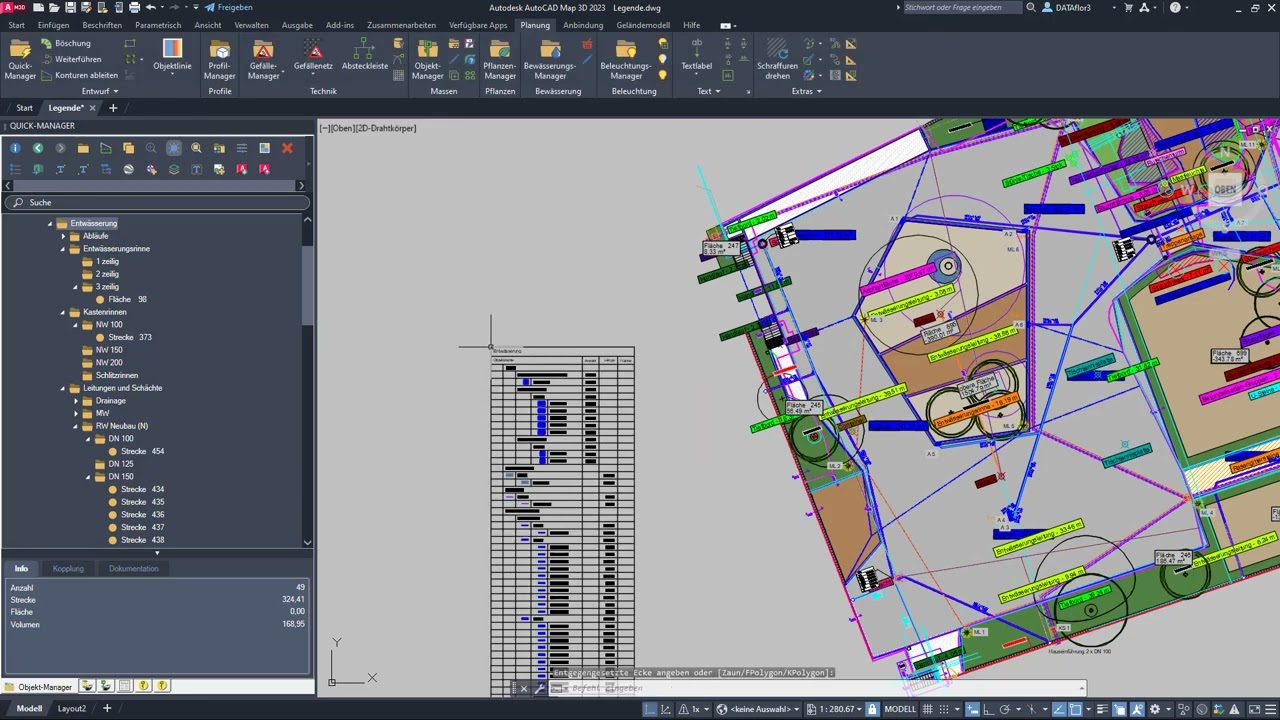This screenshot has width=1280, height=720.
Task: Toggle the selected blue square highlight button
Action: coord(174,148)
